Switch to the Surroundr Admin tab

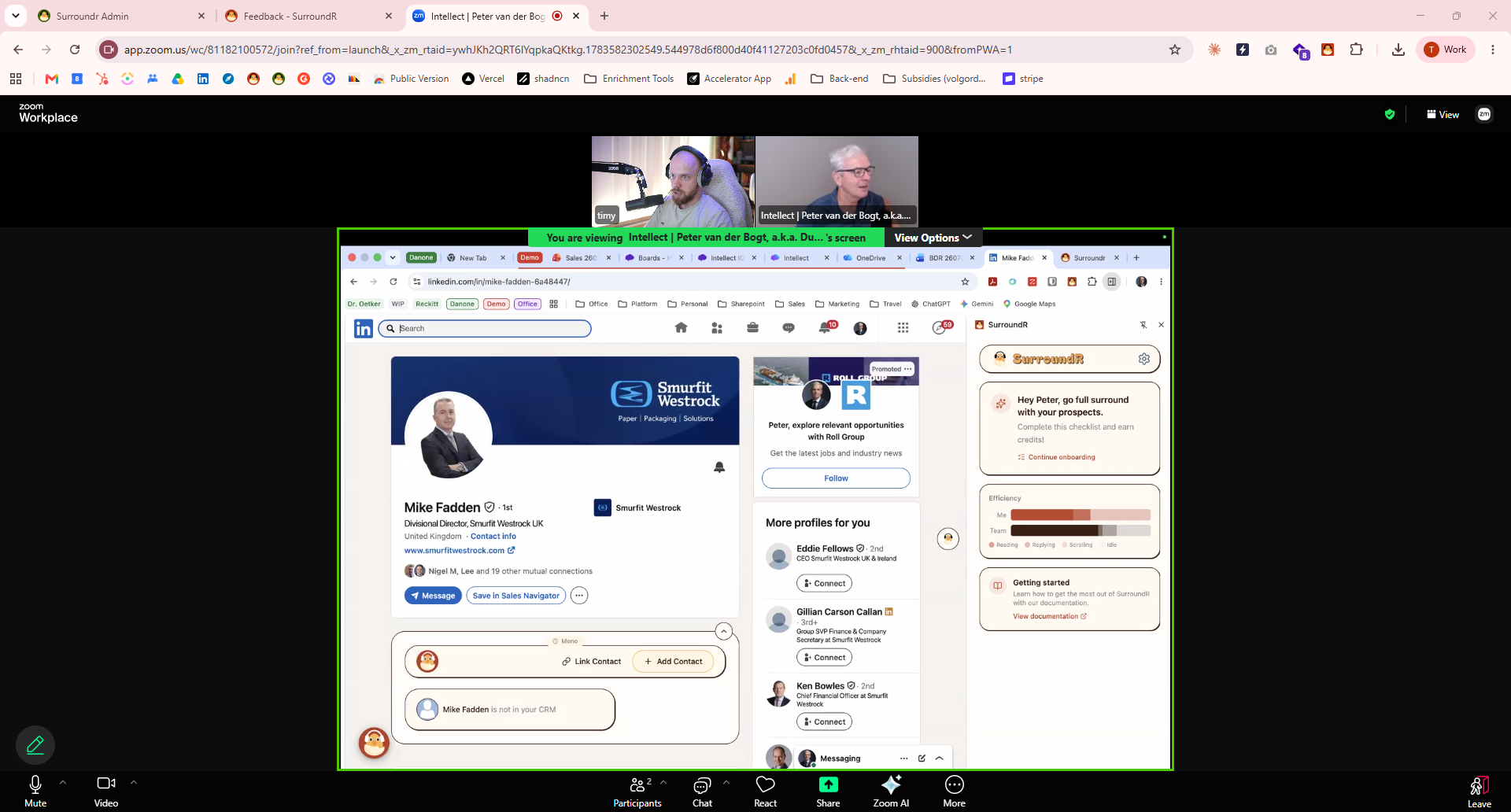(x=121, y=16)
